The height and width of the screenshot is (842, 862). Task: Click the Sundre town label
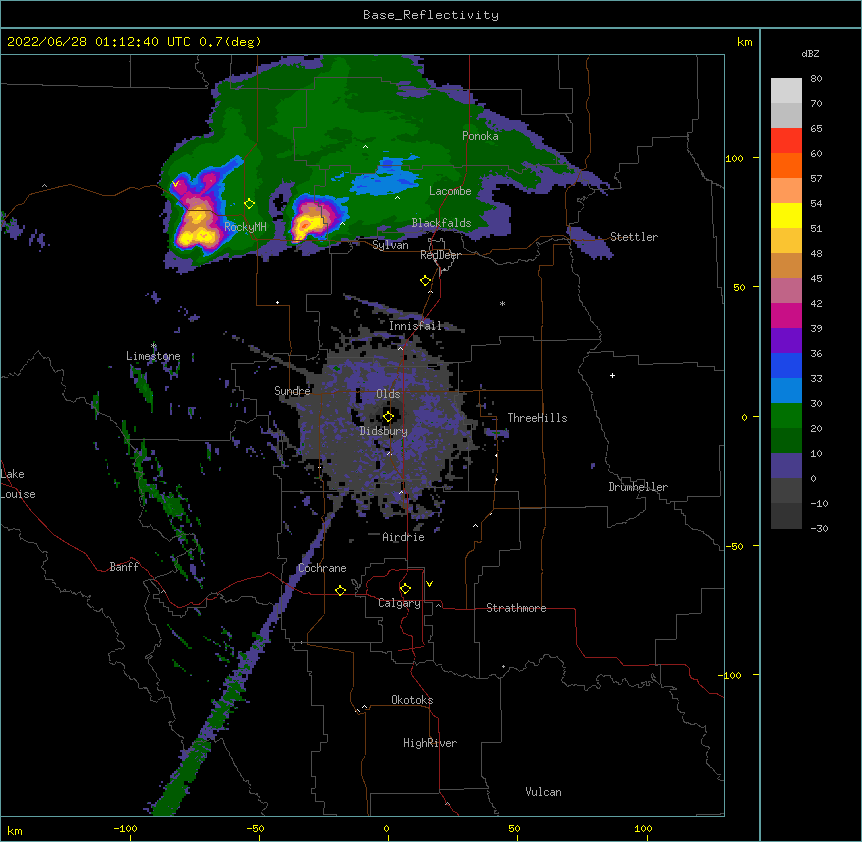(292, 391)
